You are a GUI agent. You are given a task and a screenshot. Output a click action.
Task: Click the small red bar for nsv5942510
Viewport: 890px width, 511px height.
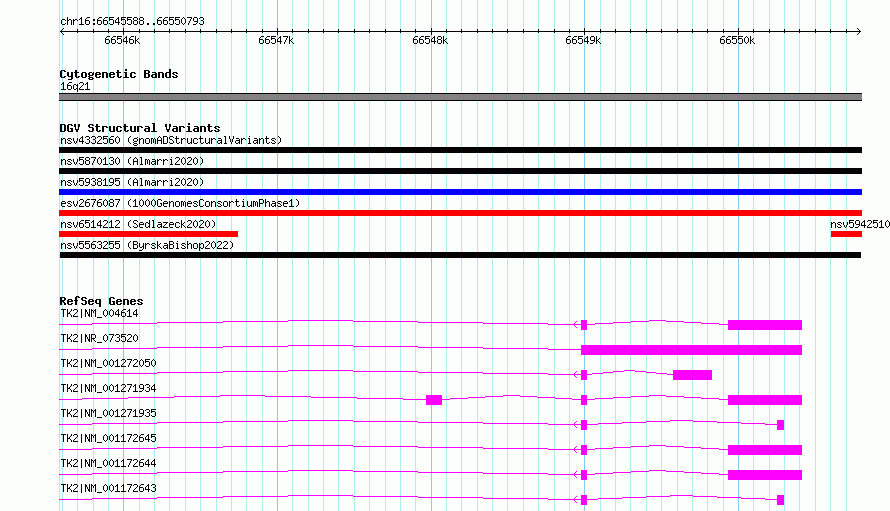coord(846,234)
